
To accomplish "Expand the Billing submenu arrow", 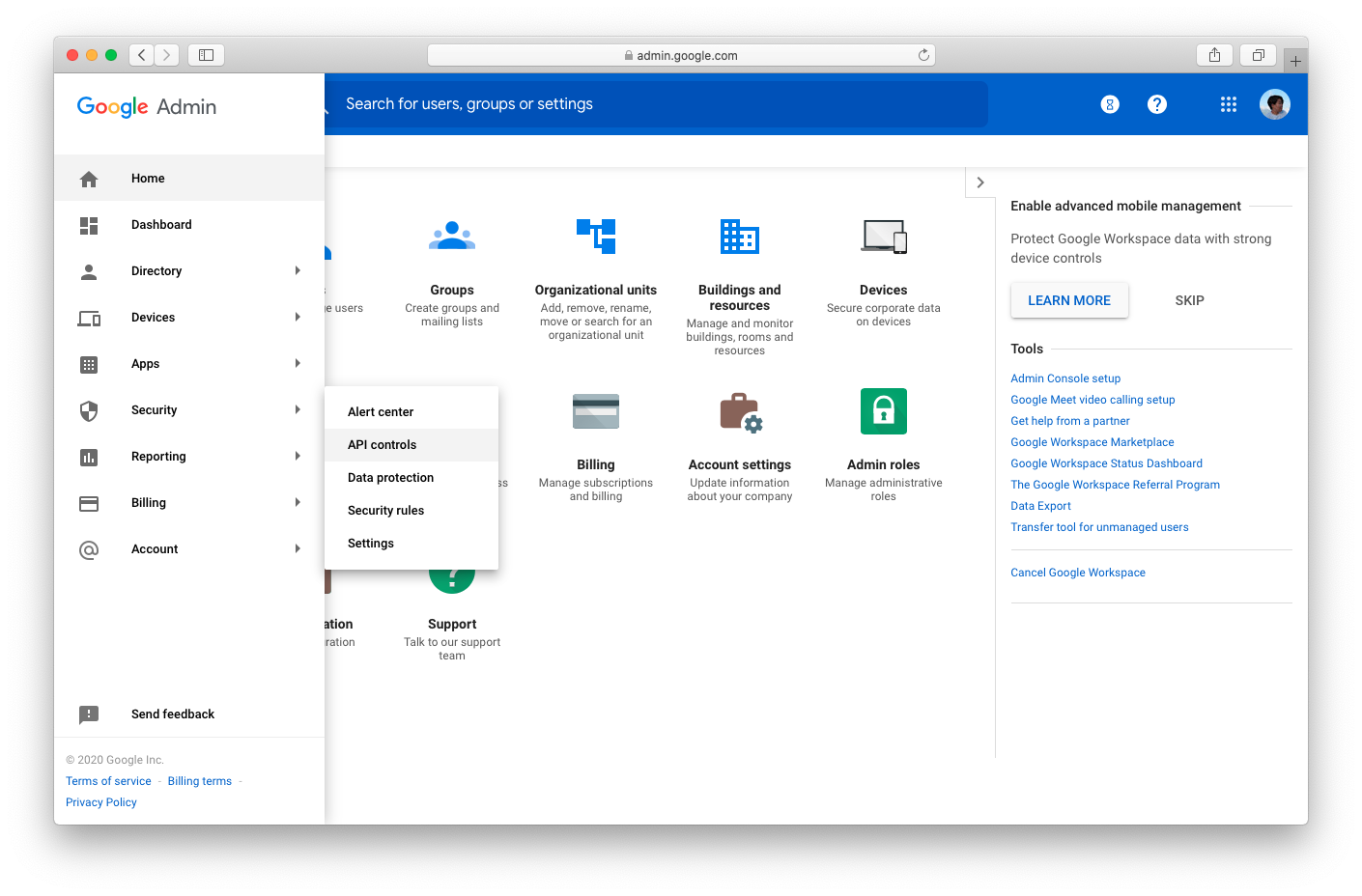I will 298,502.
